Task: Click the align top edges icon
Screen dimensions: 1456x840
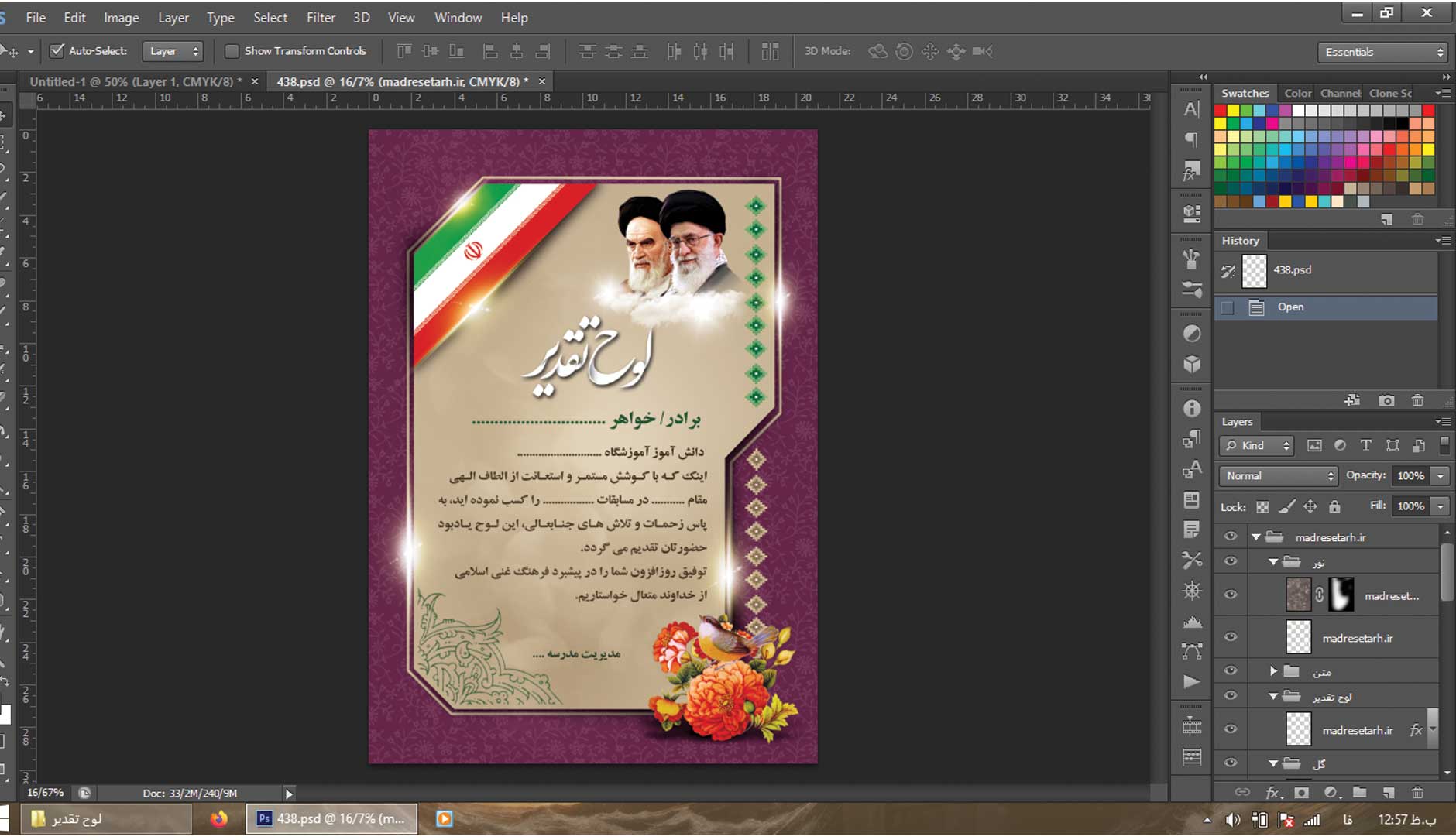Action: 404,51
